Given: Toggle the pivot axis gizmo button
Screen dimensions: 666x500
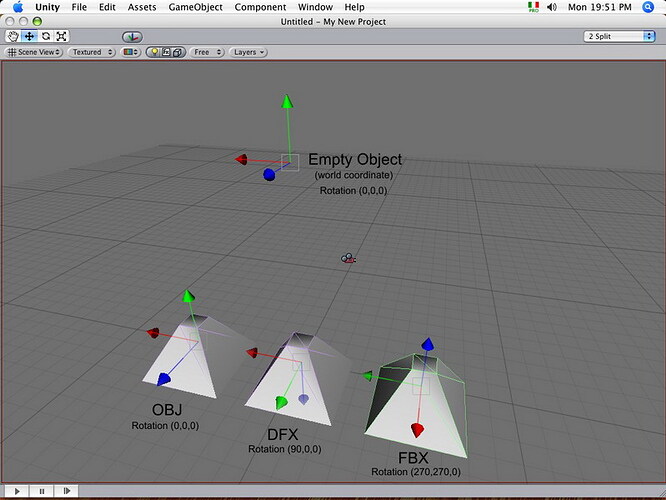Looking at the screenshot, I should pos(133,37).
